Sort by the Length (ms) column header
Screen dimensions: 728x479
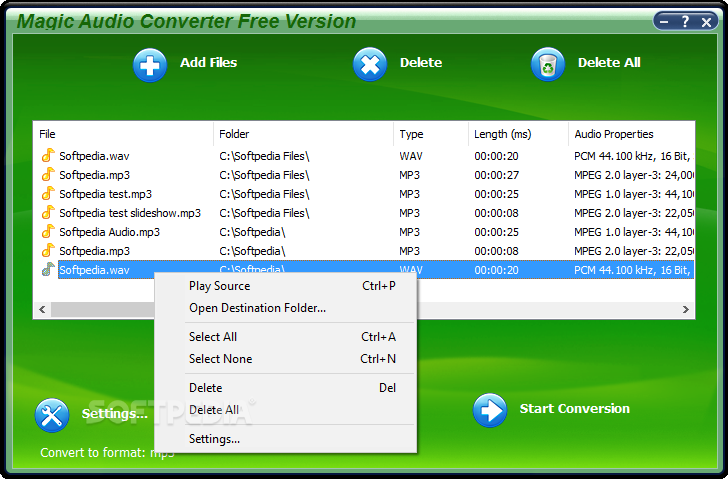[x=518, y=134]
